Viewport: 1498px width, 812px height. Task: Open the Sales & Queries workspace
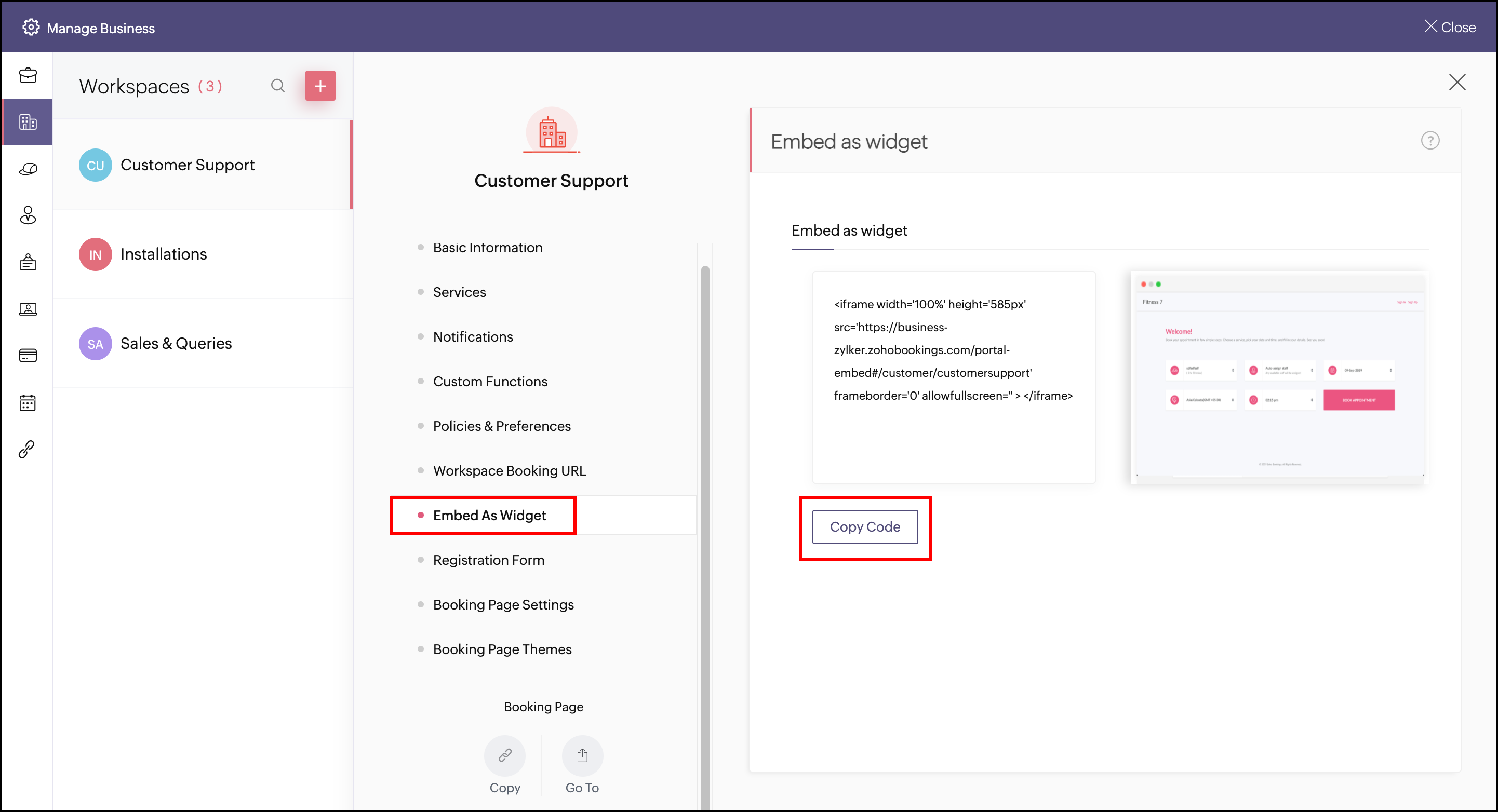[176, 344]
